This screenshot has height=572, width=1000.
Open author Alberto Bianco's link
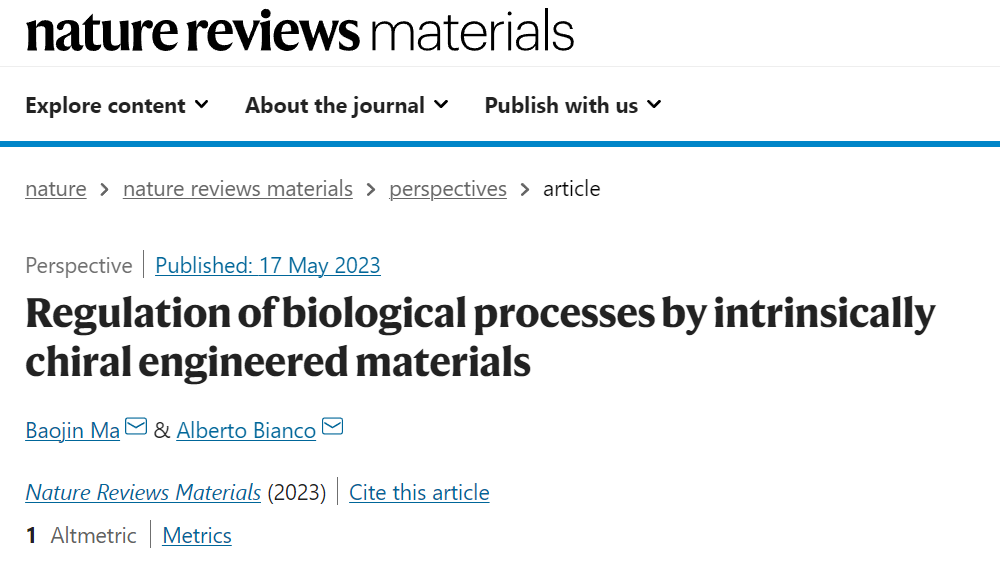(246, 430)
